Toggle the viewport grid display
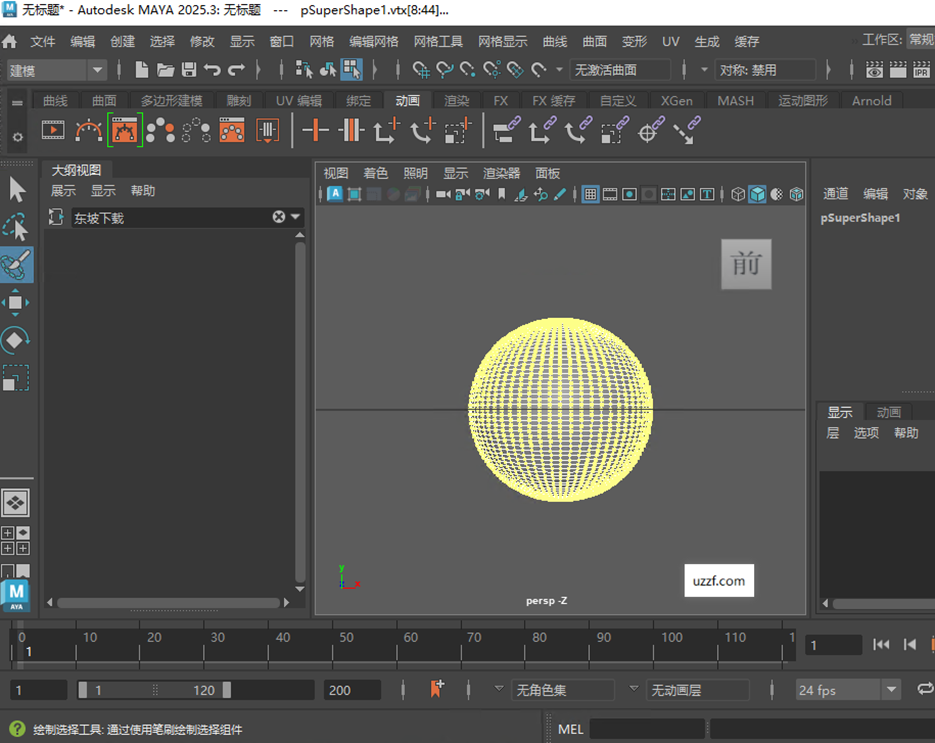 pos(590,194)
